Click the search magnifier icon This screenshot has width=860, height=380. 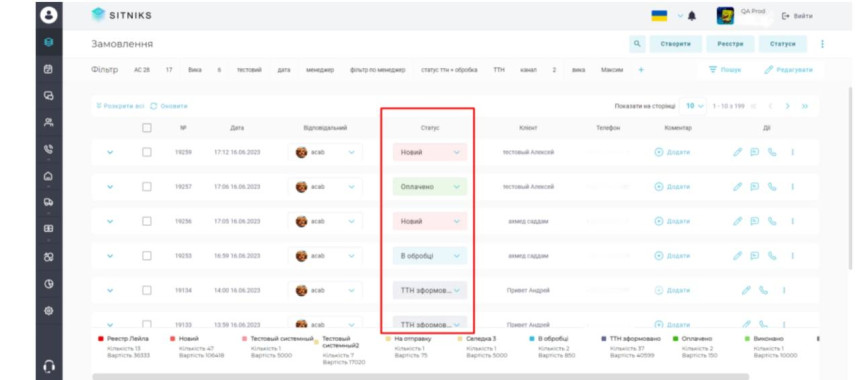click(637, 44)
